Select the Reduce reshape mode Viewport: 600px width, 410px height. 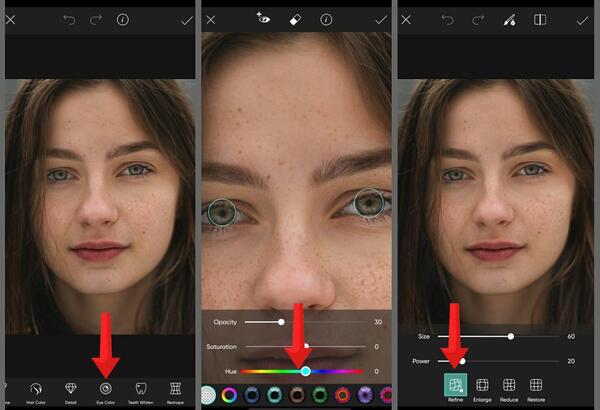(x=509, y=390)
